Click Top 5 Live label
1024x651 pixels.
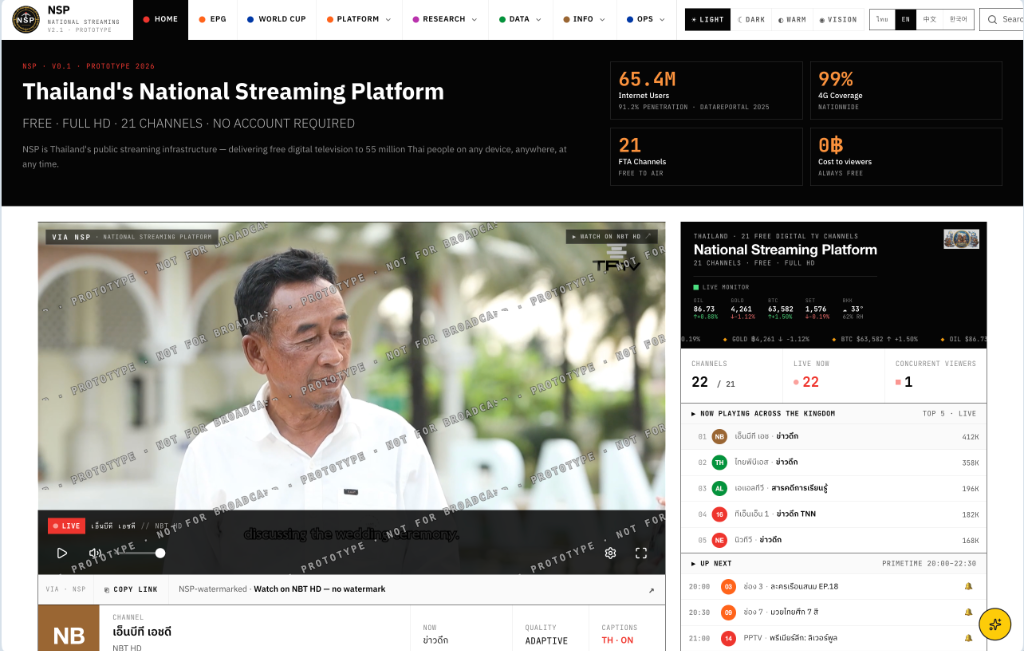pyautogui.click(x=949, y=414)
